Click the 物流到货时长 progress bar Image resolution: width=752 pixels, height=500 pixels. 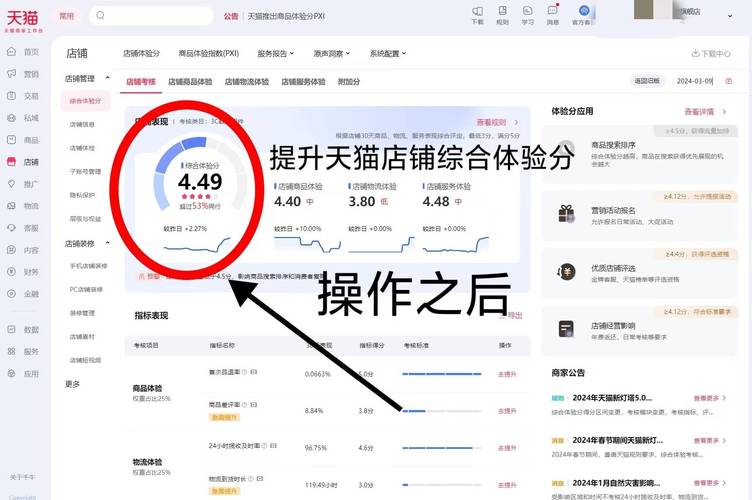pos(442,485)
